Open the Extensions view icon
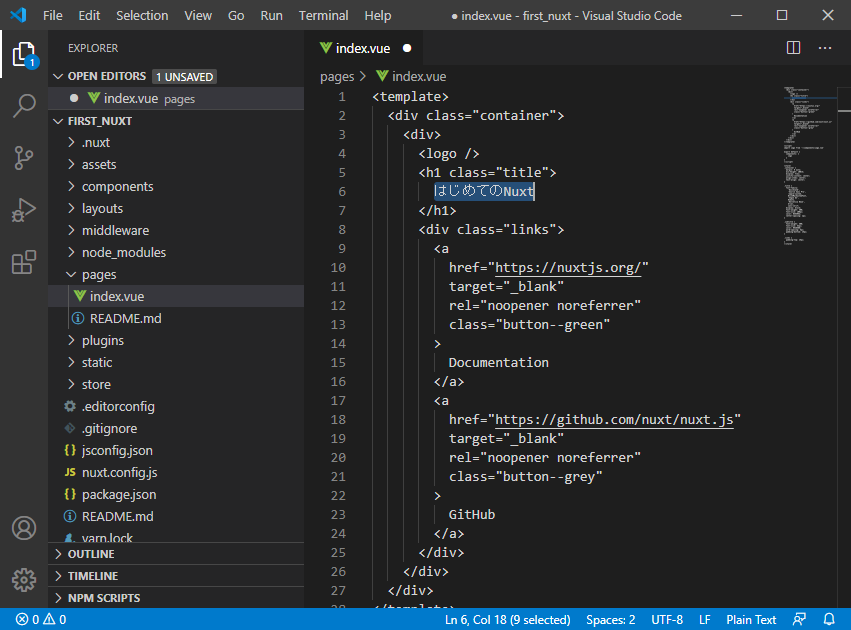Image resolution: width=851 pixels, height=630 pixels. 24,262
